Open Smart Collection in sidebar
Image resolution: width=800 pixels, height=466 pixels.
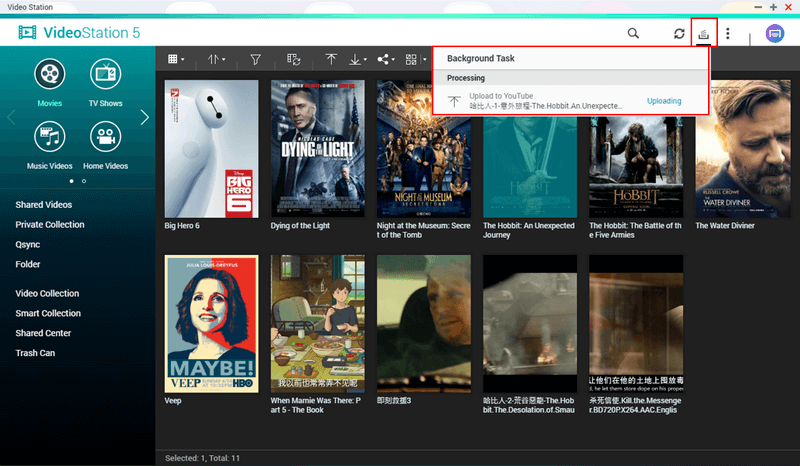coord(48,313)
